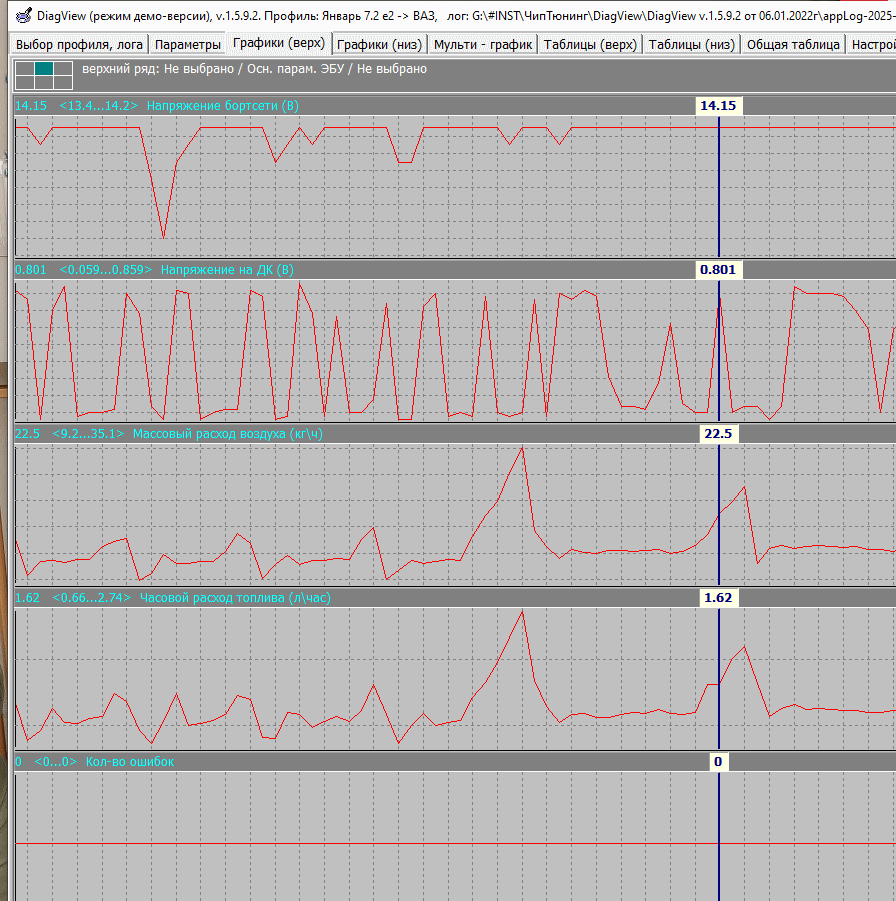Select the bottom-left cell of layout grid
The height and width of the screenshot is (901, 896).
coord(25,83)
